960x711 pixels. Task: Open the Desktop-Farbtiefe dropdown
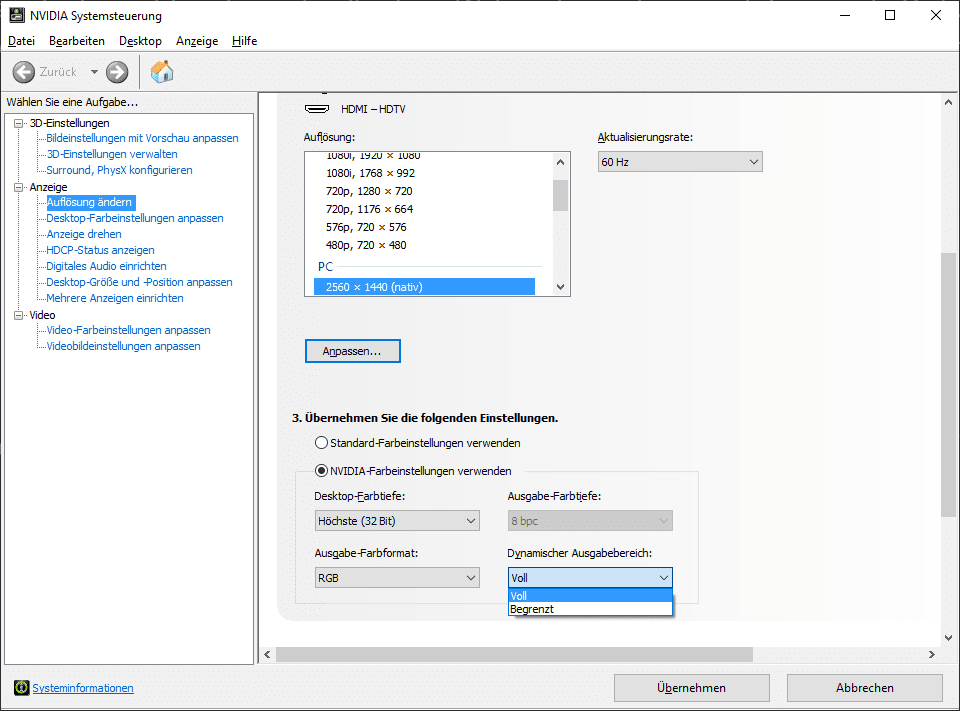(397, 521)
